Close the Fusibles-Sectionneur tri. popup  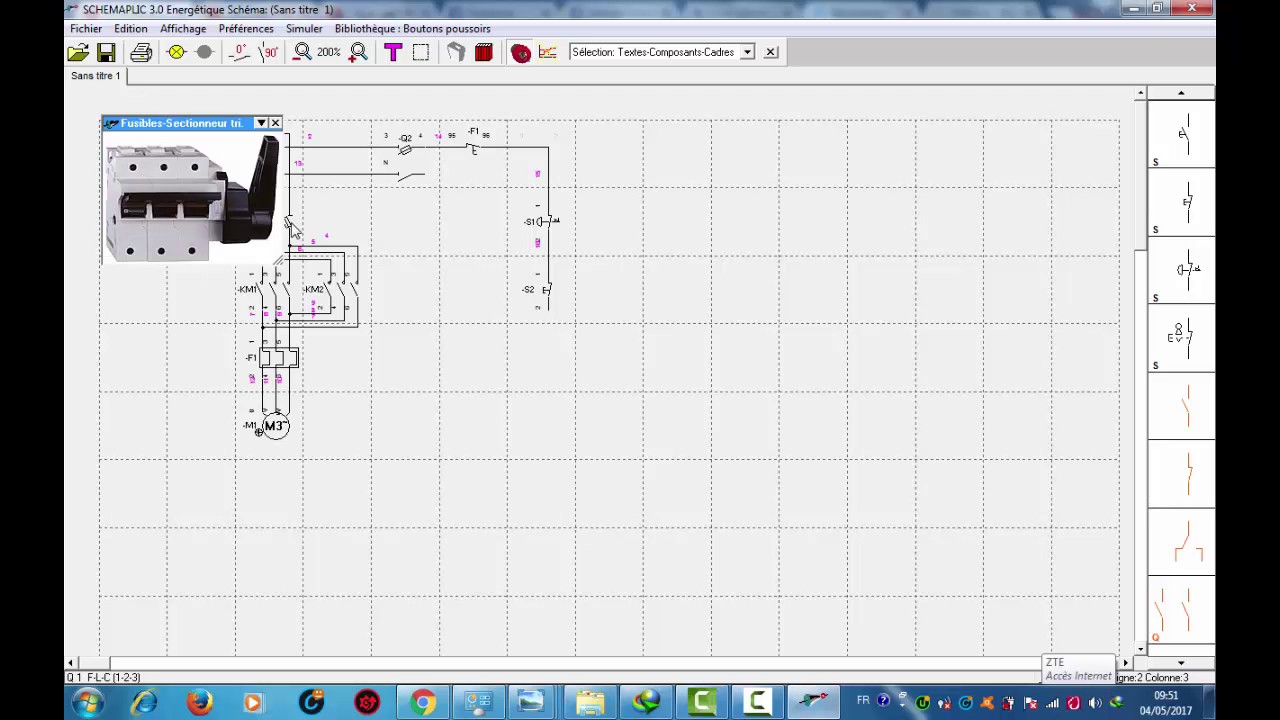pyautogui.click(x=275, y=123)
